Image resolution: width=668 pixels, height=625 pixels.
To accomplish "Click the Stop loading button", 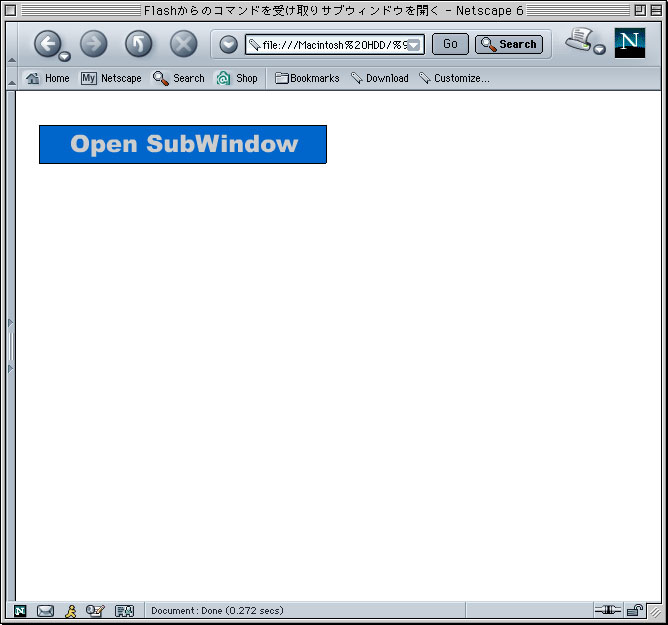I will [184, 43].
